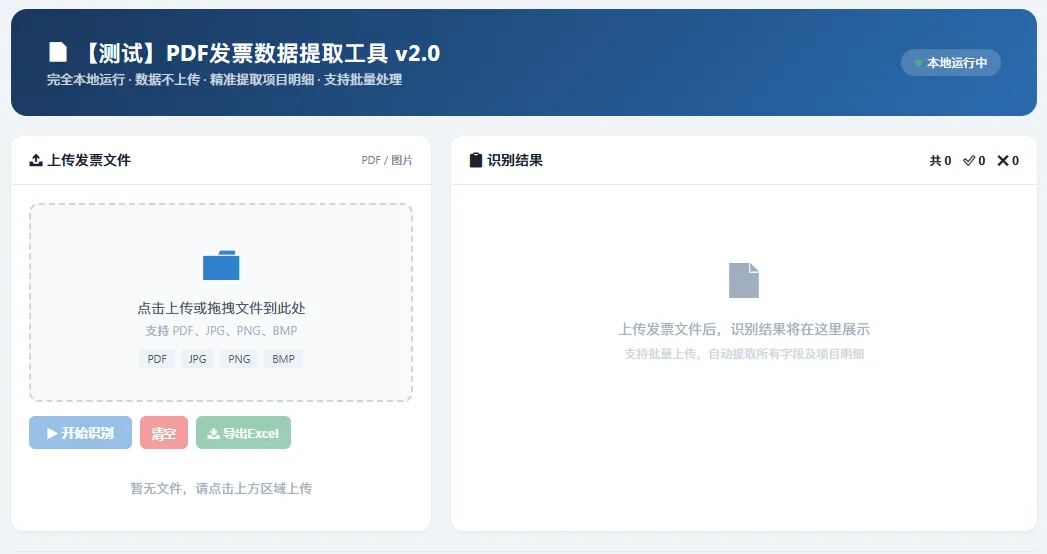Click the X failure count icon
1047x554 pixels.
click(1003, 160)
